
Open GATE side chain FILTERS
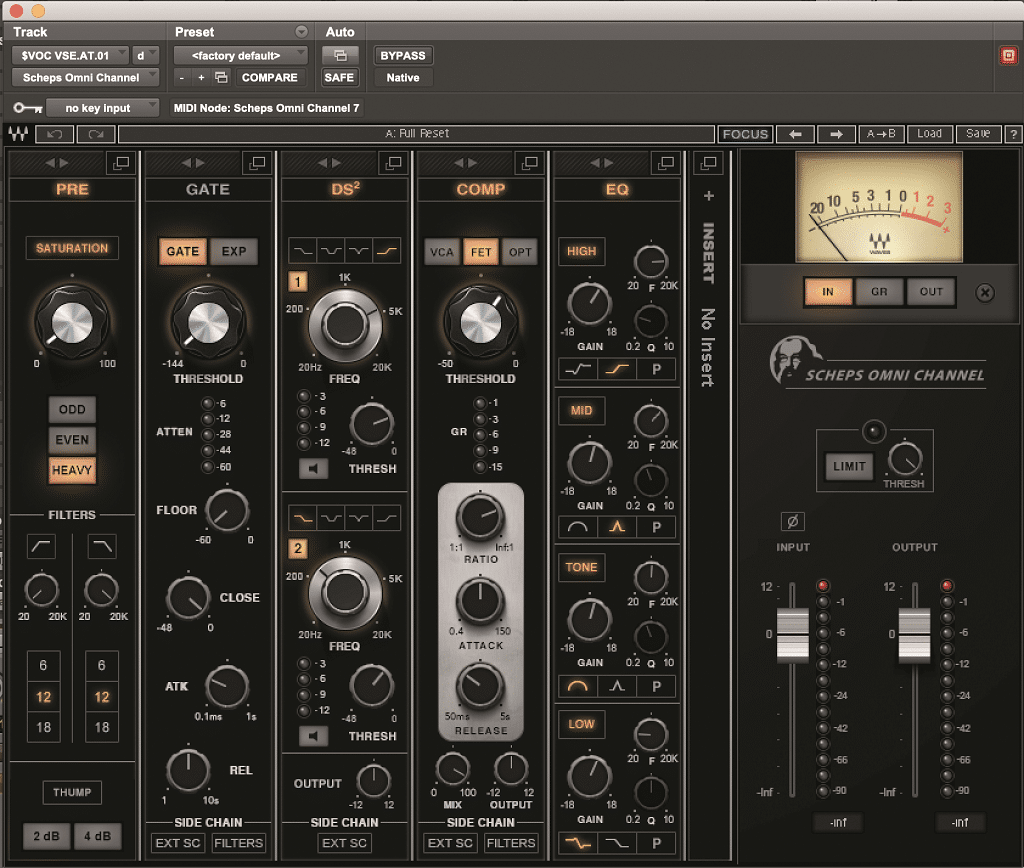[238, 843]
